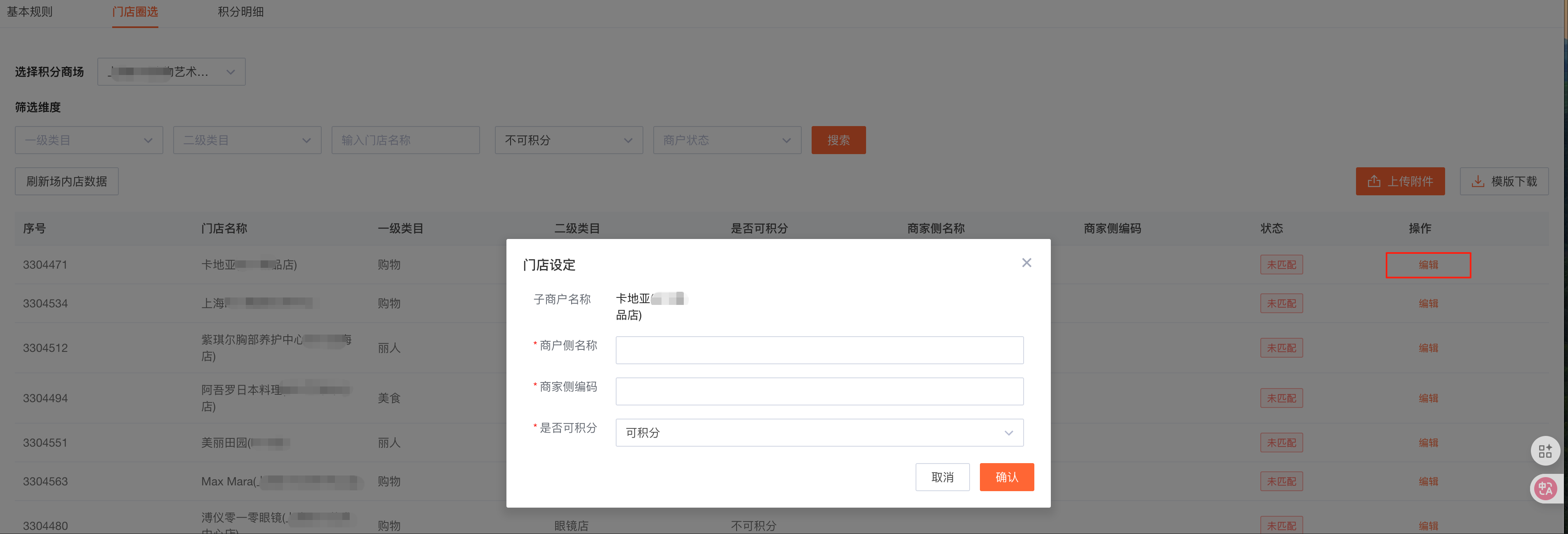Click the 商家侧编码 input field
1568x534 pixels.
819,391
